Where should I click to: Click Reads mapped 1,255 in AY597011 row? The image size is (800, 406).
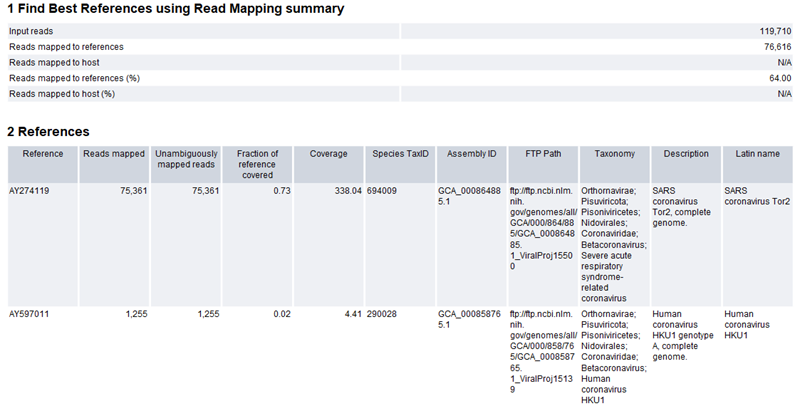point(136,314)
